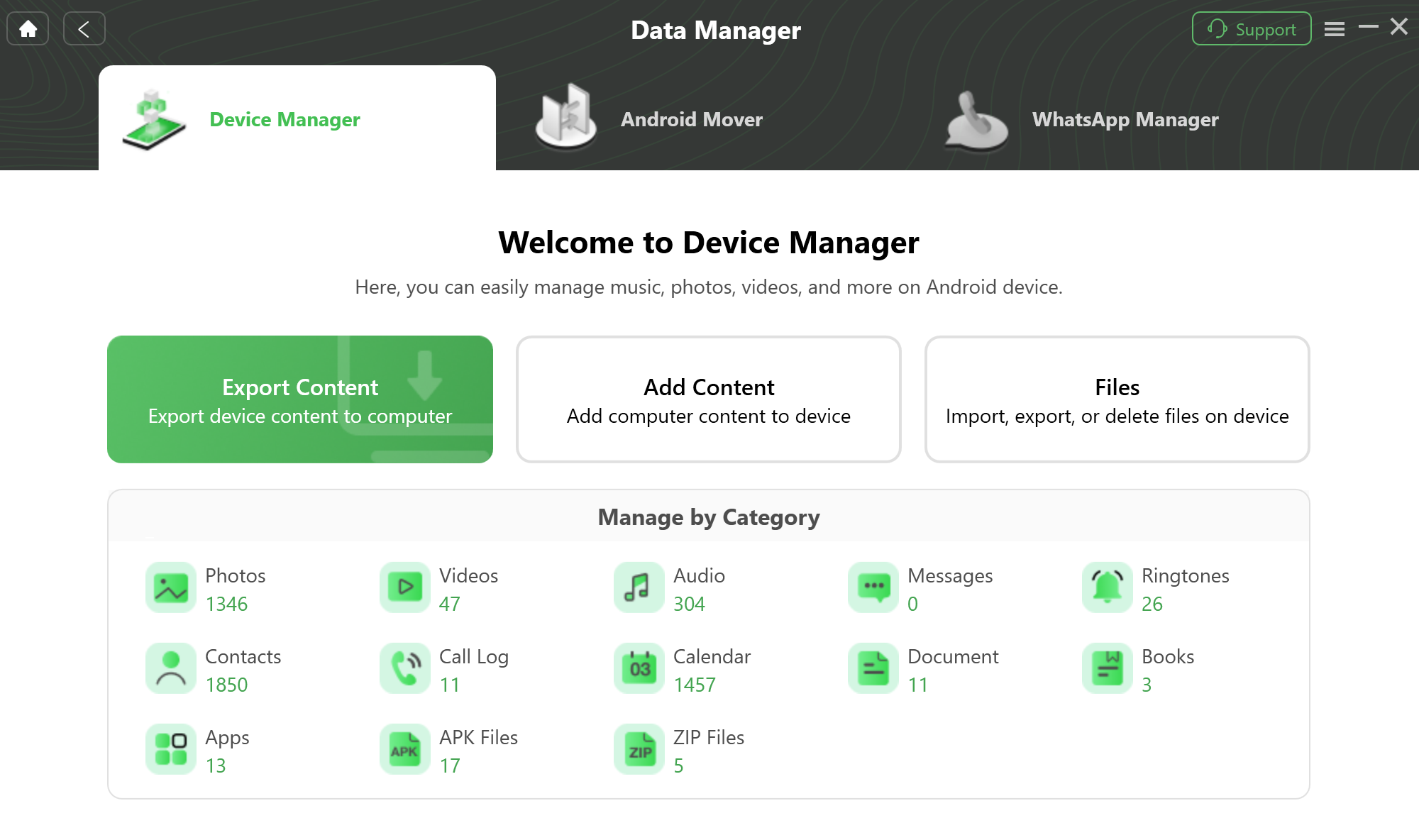
Task: Click the Messages category icon
Action: point(872,587)
